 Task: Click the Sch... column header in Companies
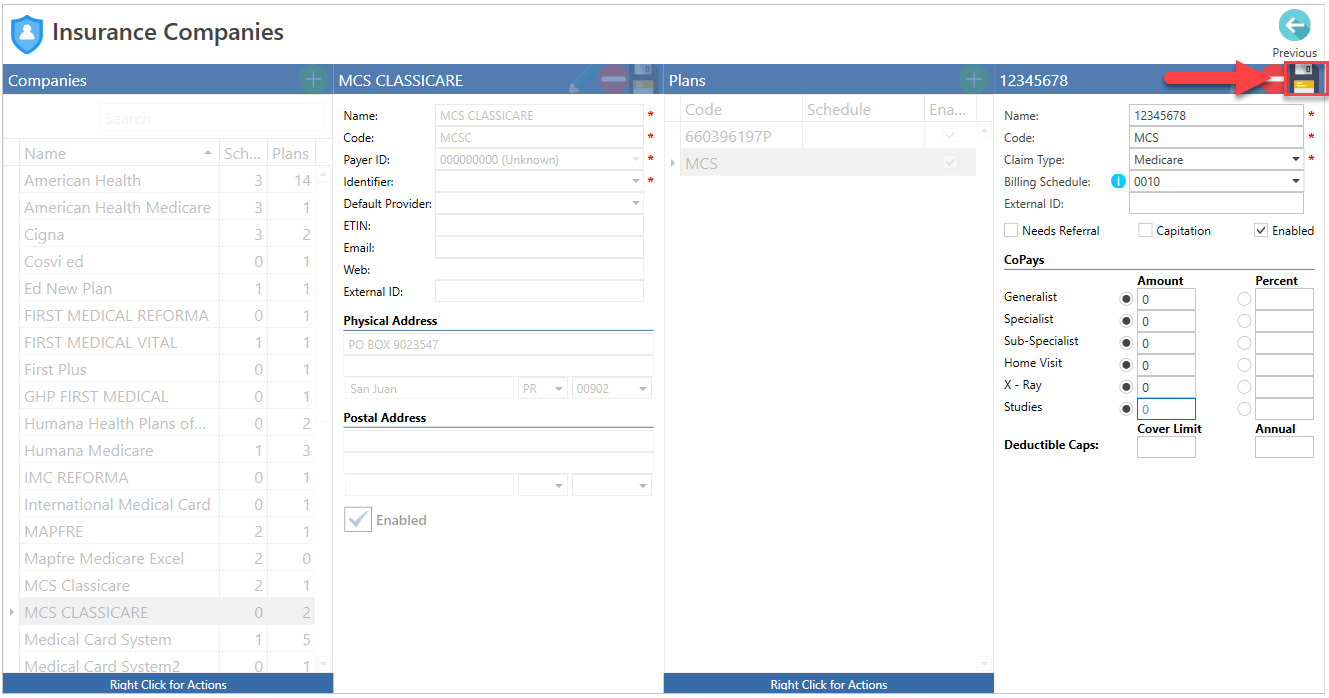[x=243, y=153]
